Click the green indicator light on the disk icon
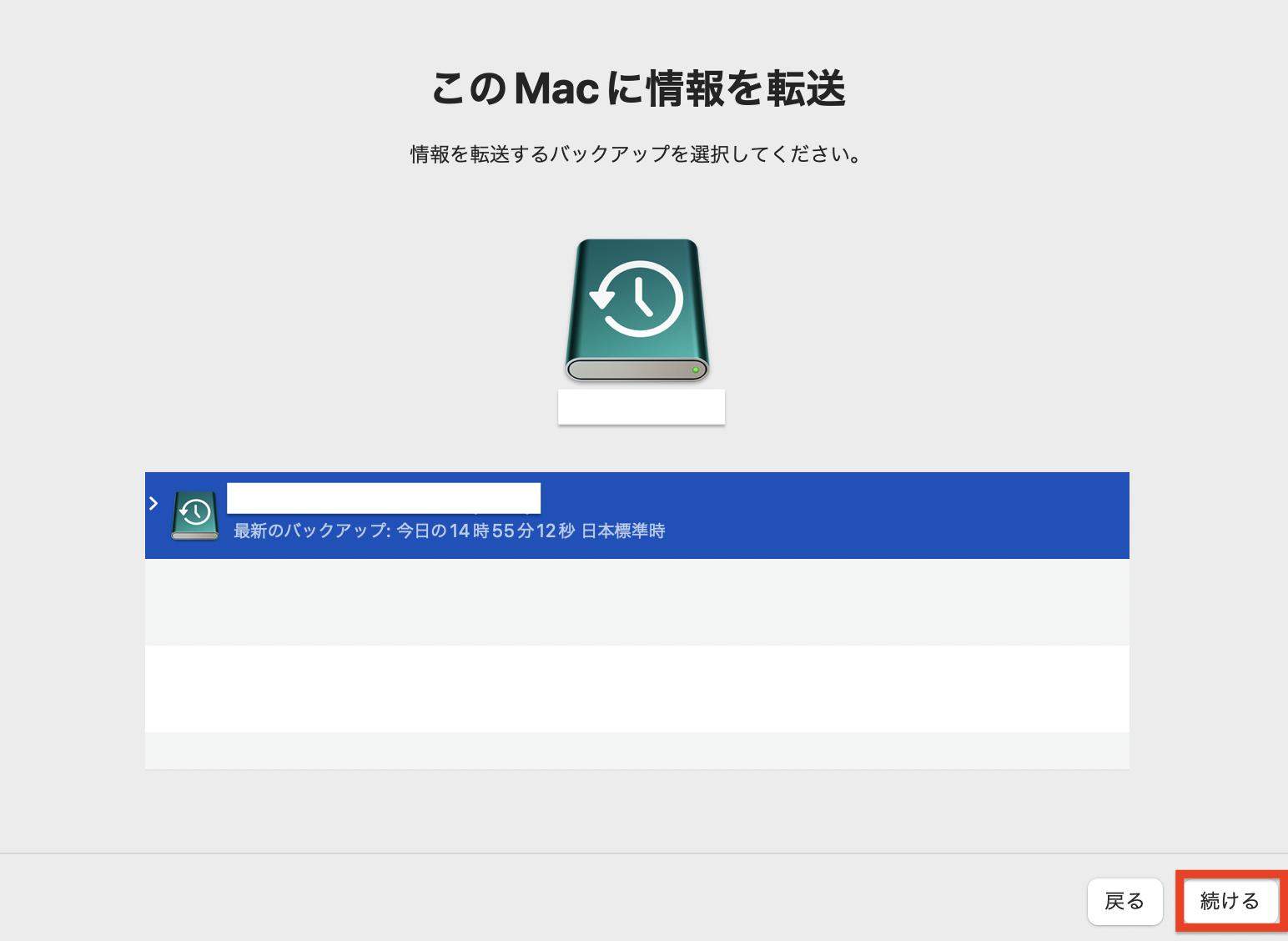This screenshot has height=941, width=1288. coord(695,367)
